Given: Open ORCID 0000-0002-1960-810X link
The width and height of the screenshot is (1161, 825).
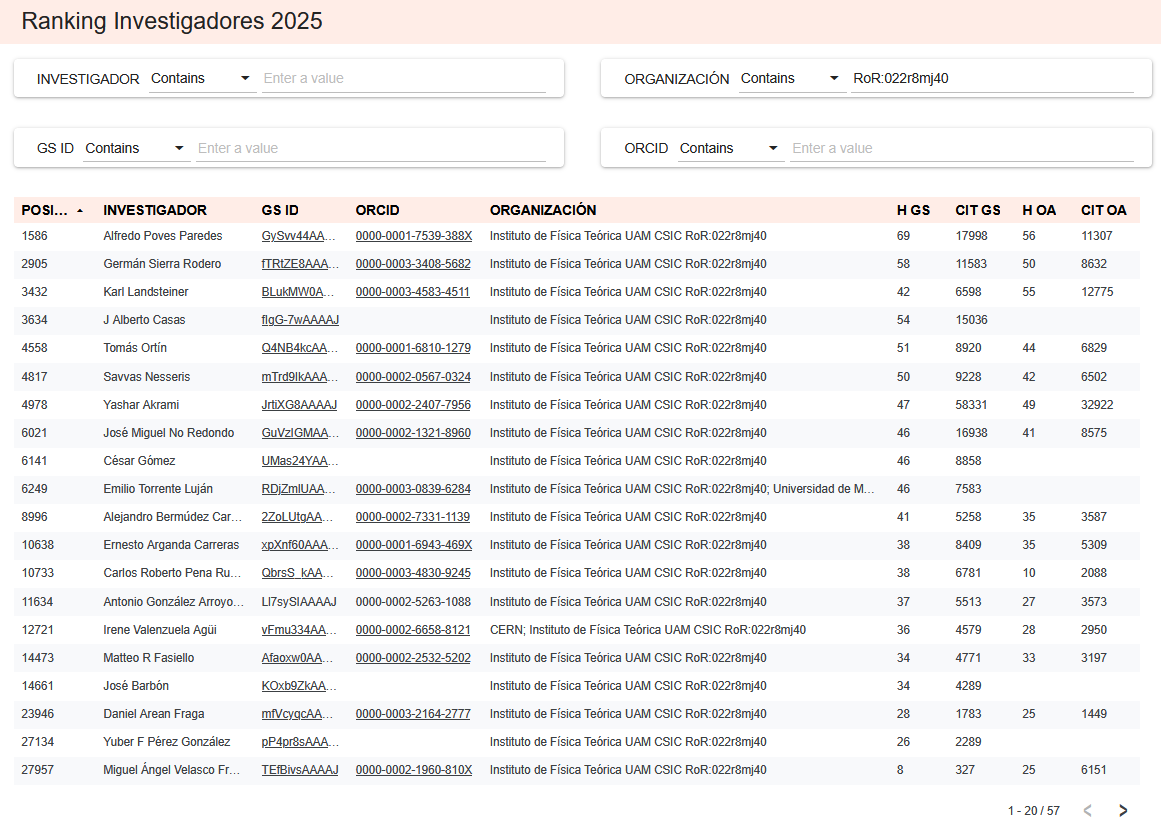Looking at the screenshot, I should coord(414,770).
